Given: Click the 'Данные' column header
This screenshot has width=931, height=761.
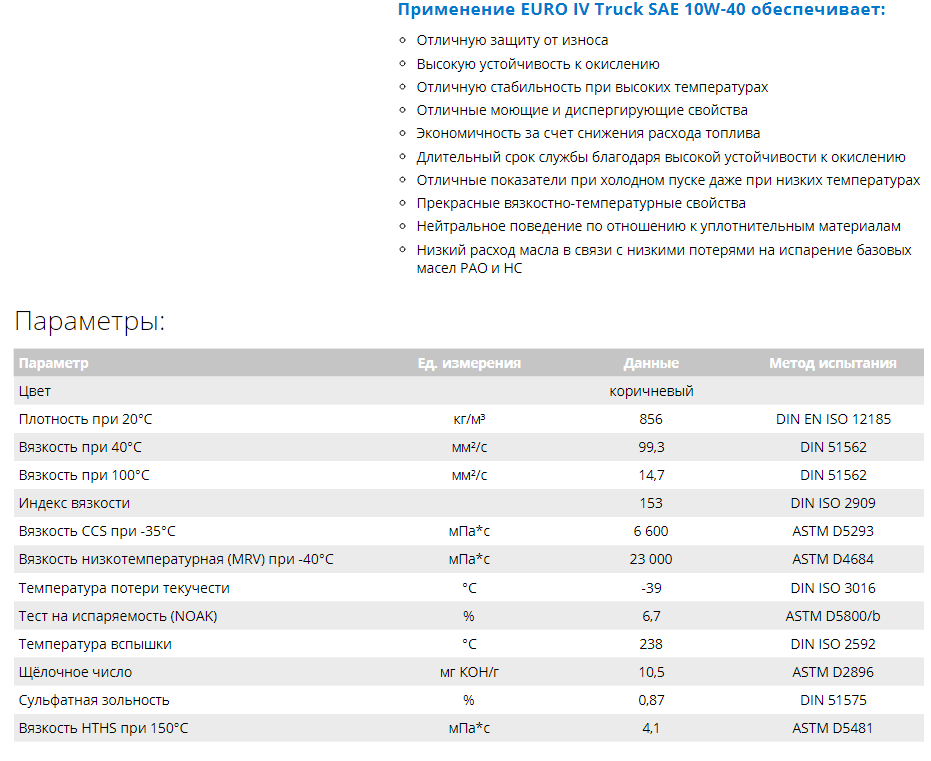Looking at the screenshot, I should [651, 363].
